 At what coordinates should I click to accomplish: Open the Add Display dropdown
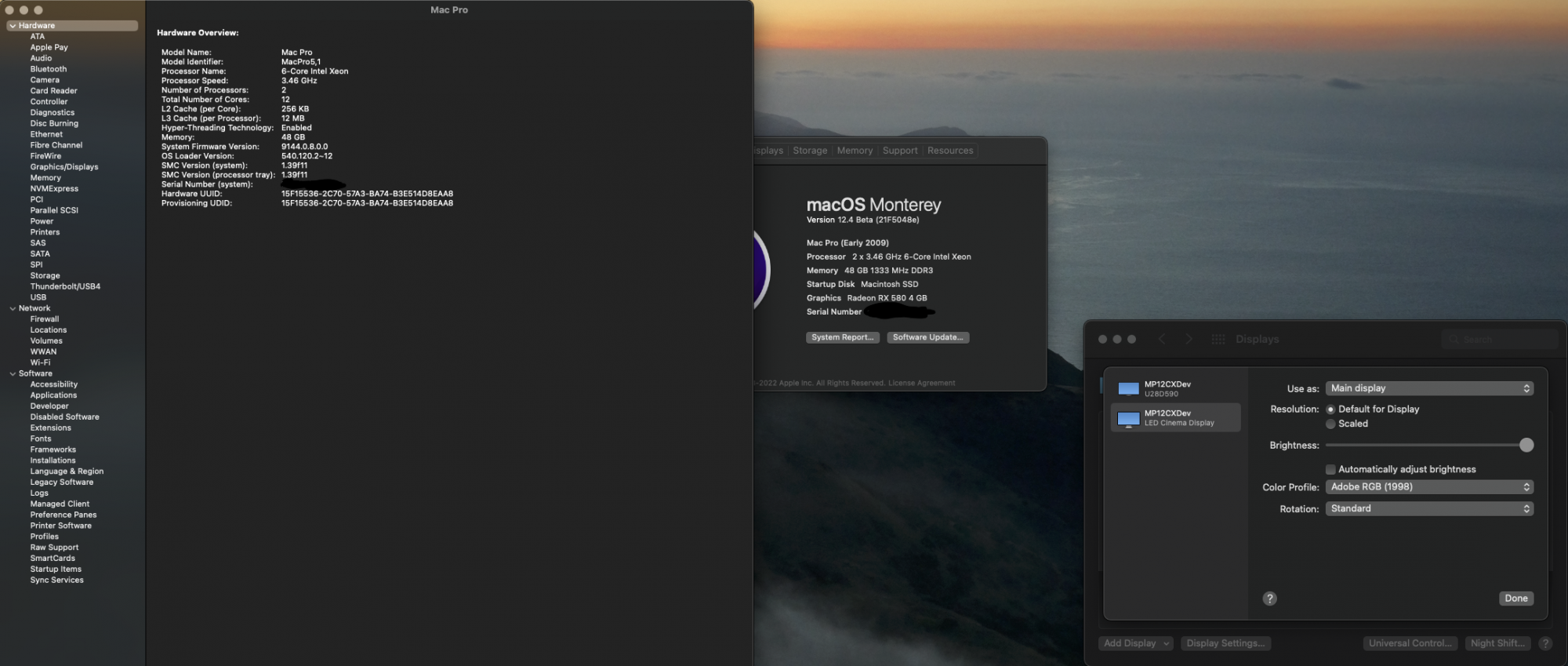pyautogui.click(x=1136, y=643)
